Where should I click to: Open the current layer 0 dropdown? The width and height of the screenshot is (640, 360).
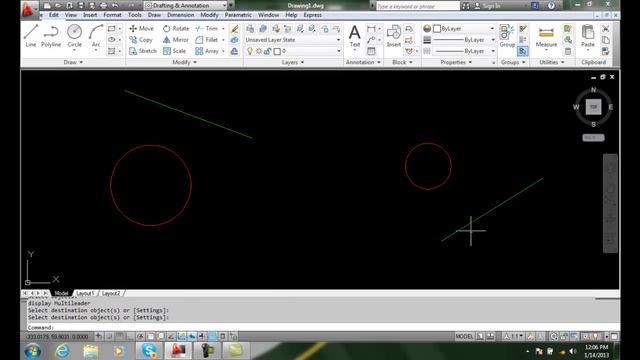tap(293, 51)
